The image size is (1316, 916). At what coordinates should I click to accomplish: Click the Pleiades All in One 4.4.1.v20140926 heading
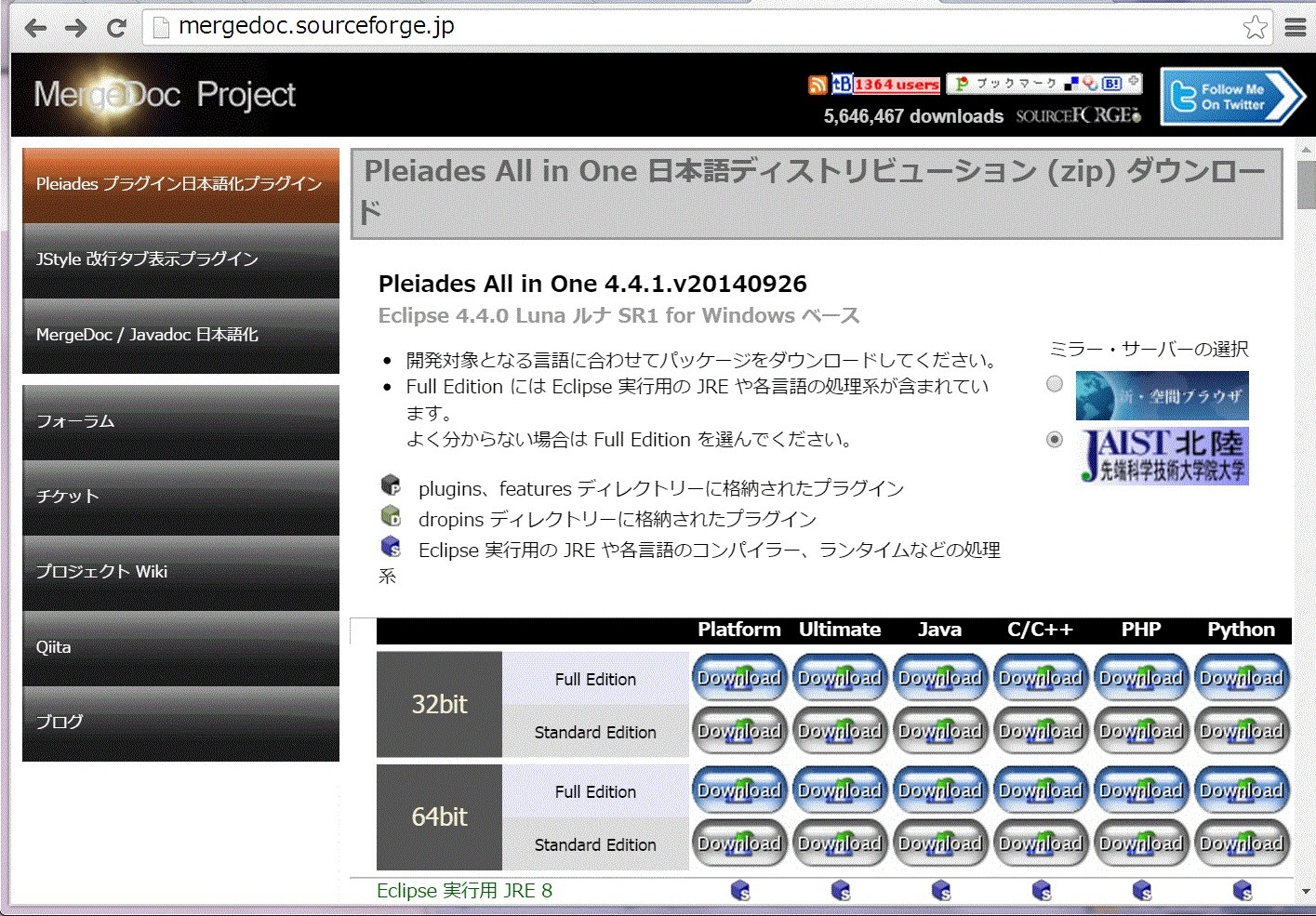tap(592, 284)
